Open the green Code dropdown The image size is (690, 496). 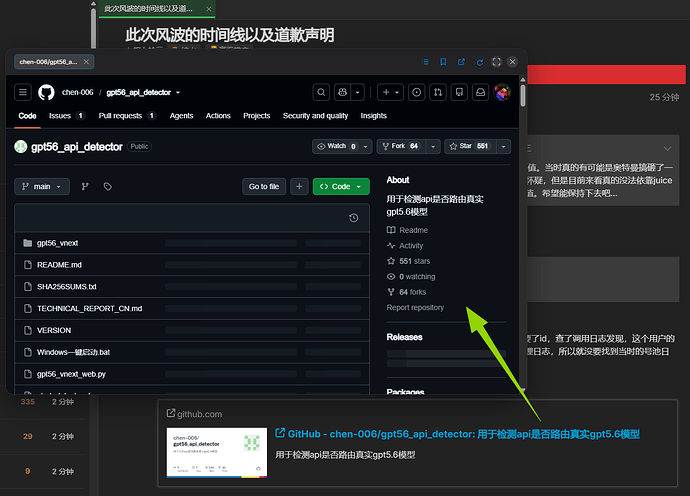coord(341,187)
